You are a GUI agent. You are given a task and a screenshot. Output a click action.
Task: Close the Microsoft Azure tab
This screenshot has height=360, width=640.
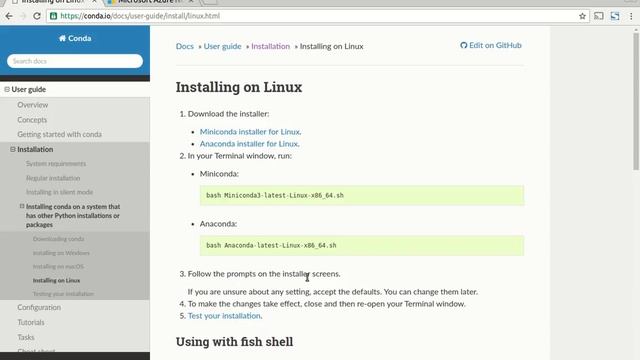pyautogui.click(x=191, y=2)
